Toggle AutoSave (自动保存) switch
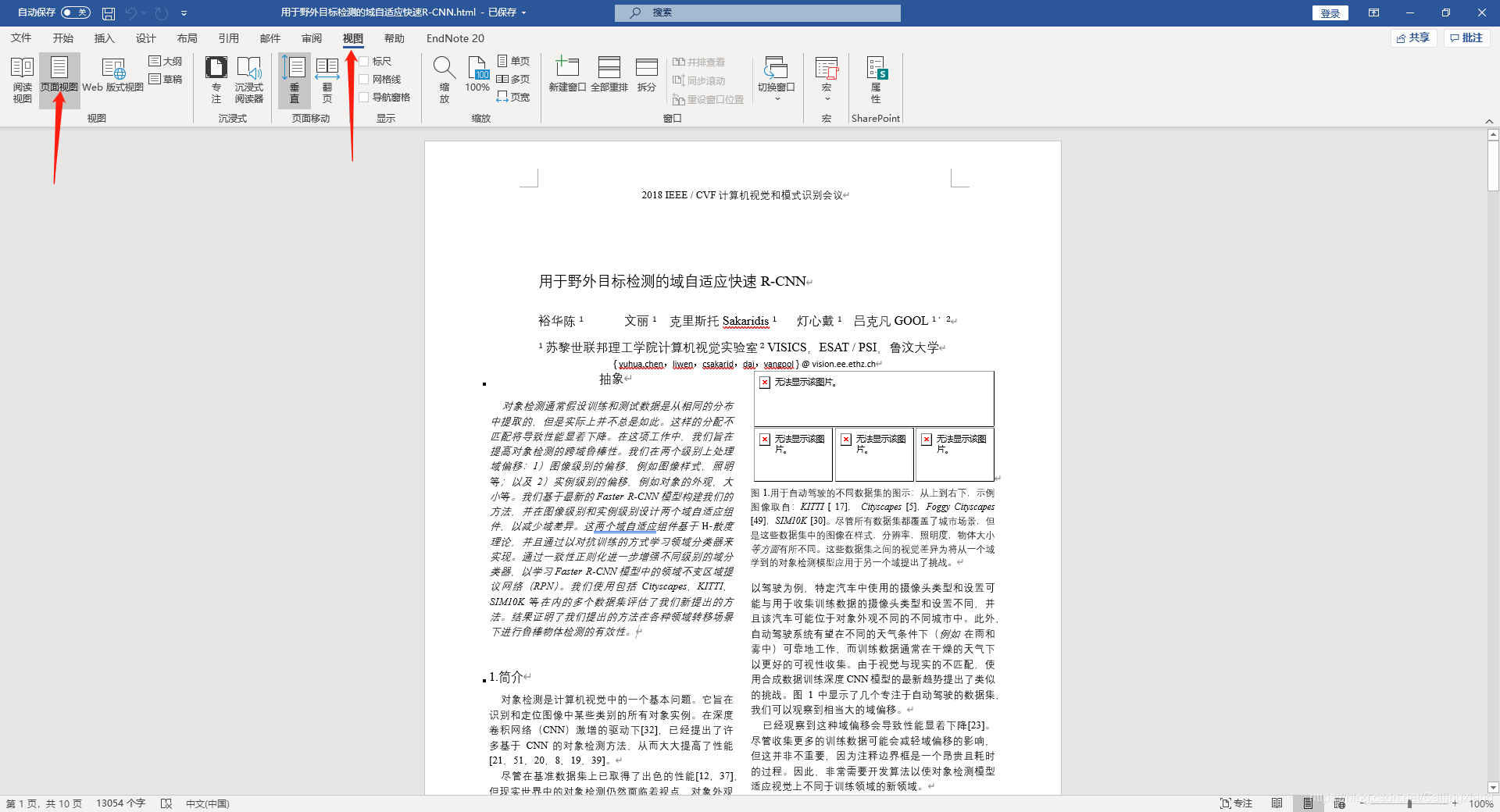The width and height of the screenshot is (1500, 812). [76, 12]
